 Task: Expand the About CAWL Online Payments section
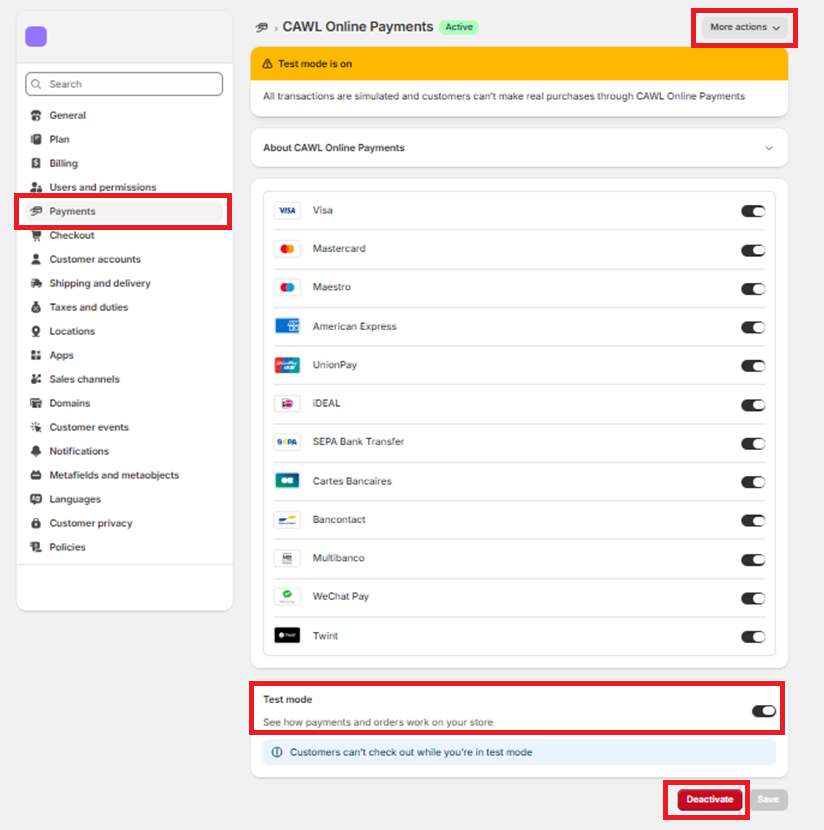(x=769, y=147)
